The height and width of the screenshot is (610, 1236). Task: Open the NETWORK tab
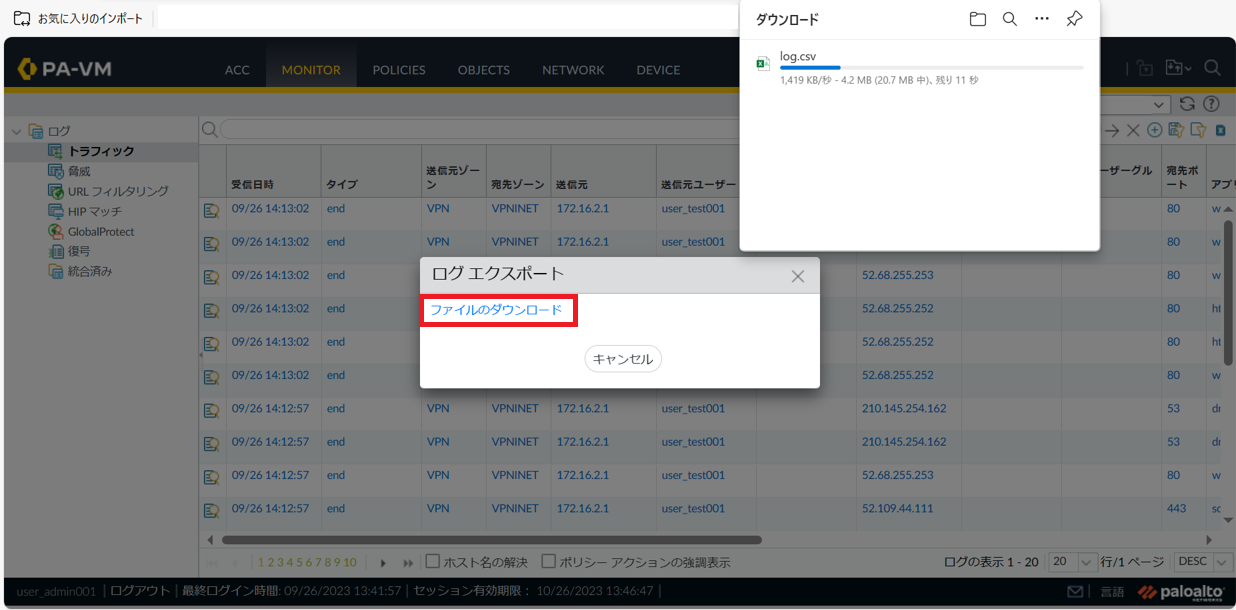573,70
